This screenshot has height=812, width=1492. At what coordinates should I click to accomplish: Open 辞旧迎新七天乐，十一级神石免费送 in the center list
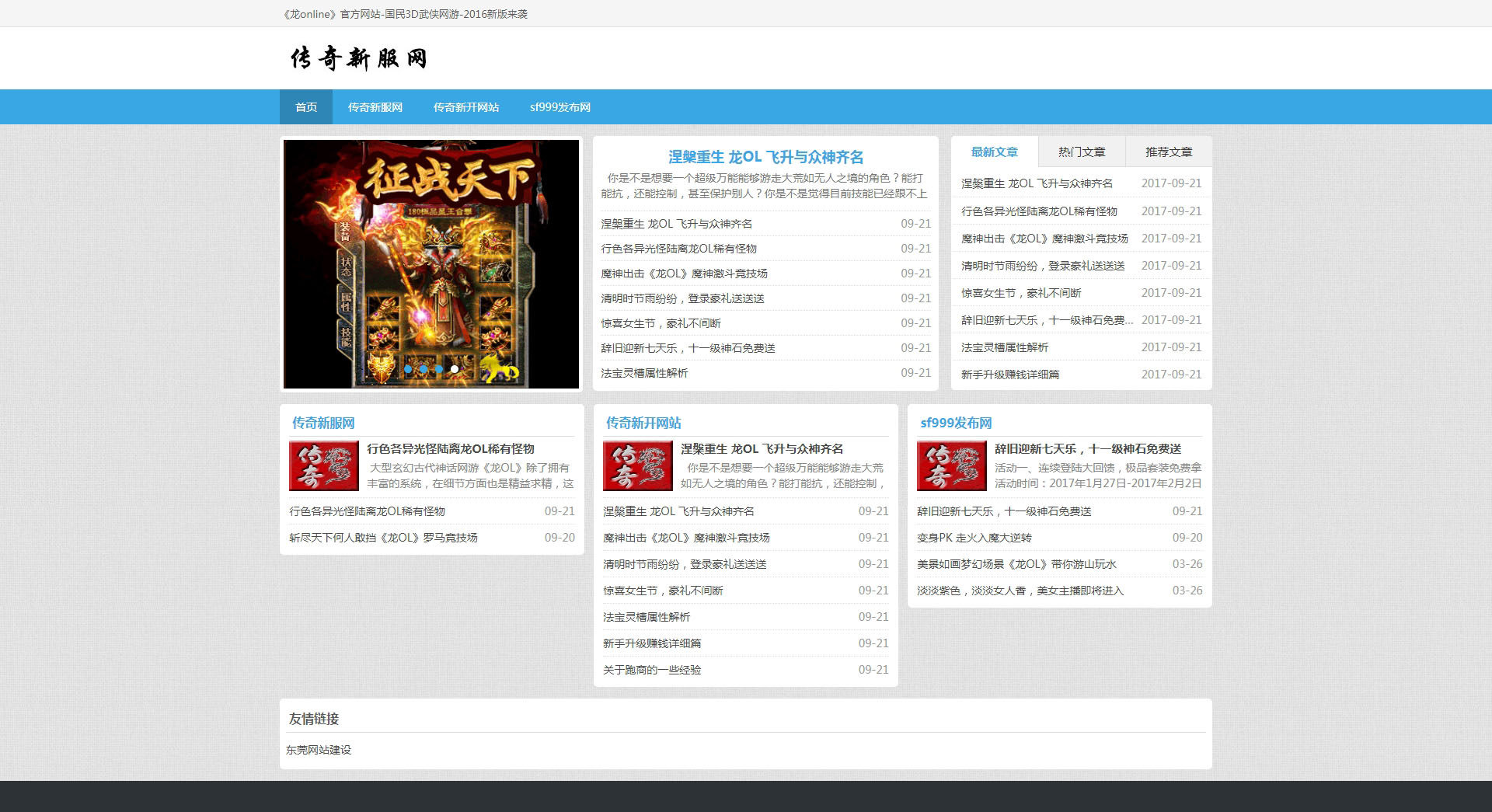688,348
